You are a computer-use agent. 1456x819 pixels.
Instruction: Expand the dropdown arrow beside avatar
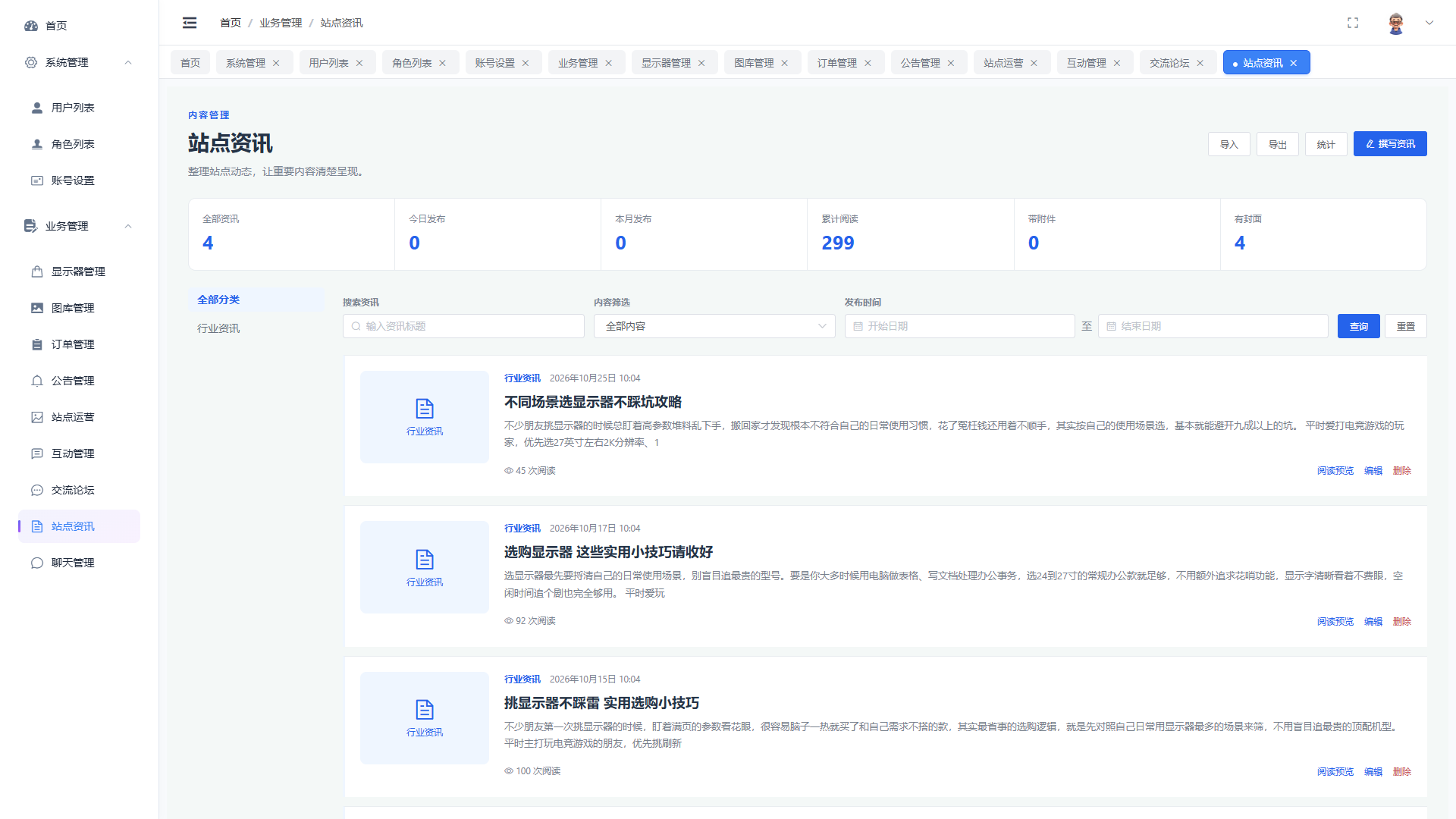pyautogui.click(x=1429, y=23)
